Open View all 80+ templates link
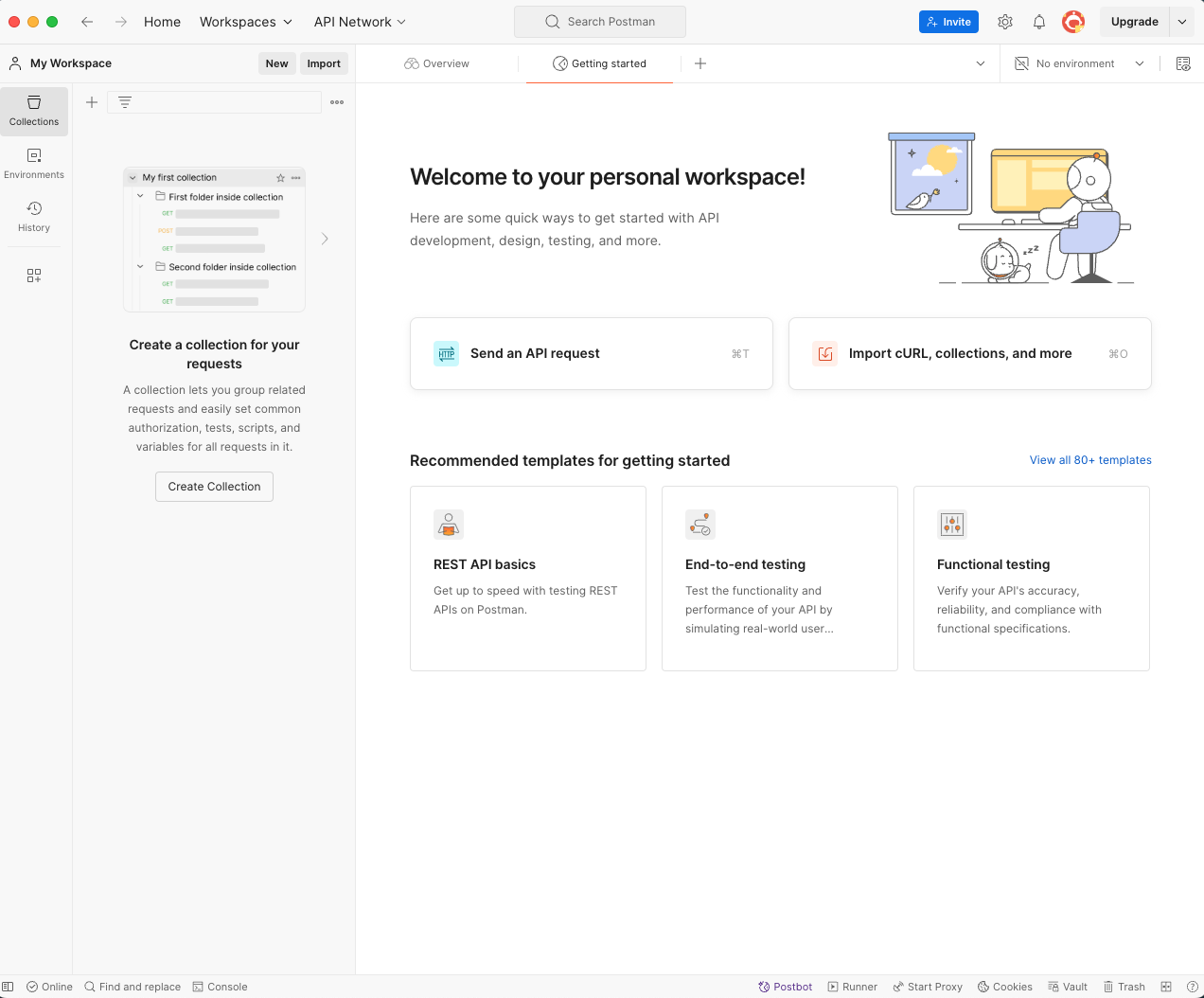The height and width of the screenshot is (998, 1204). point(1090,460)
